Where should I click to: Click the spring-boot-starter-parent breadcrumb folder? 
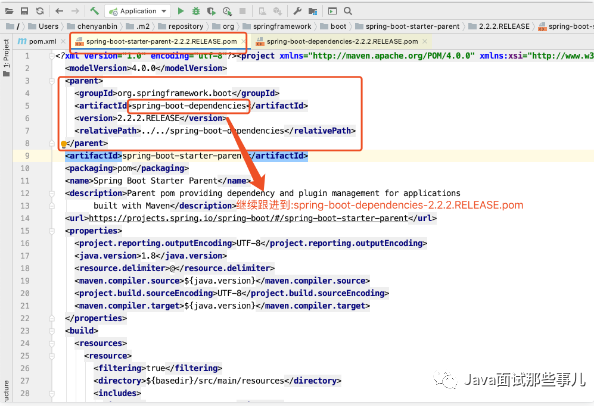(x=408, y=26)
